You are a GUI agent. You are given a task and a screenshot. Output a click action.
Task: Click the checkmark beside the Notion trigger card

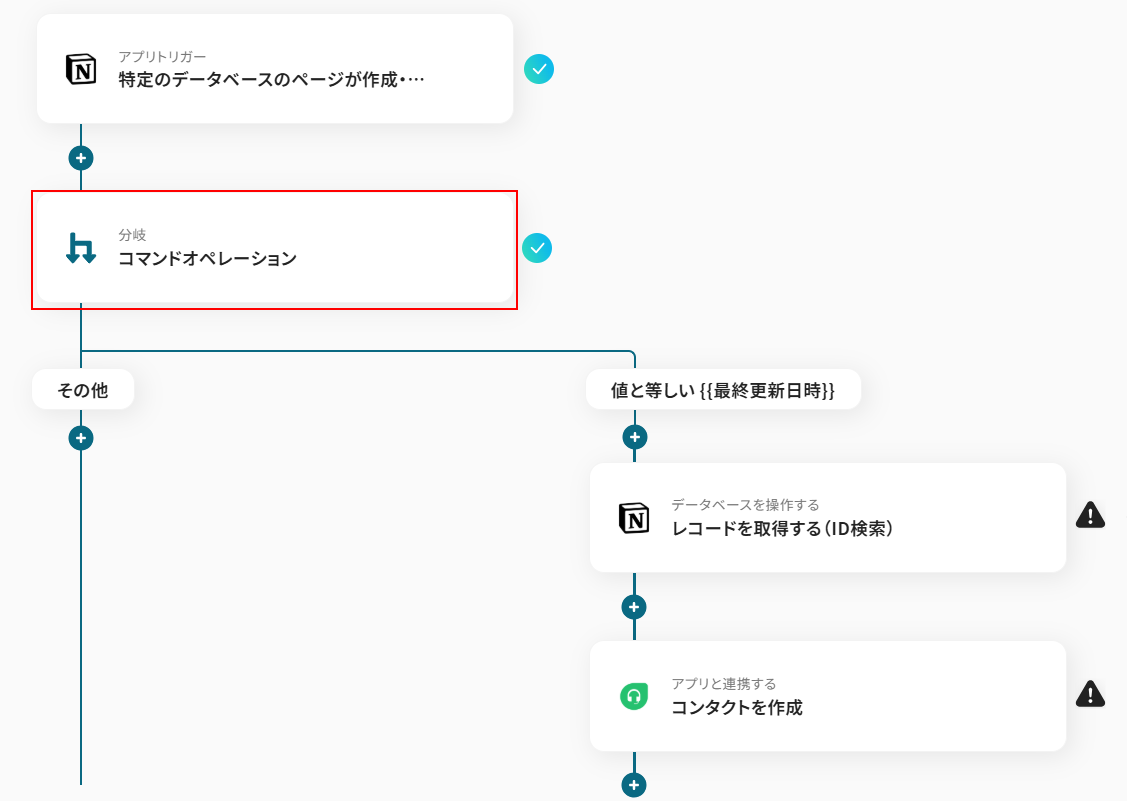coord(539,69)
